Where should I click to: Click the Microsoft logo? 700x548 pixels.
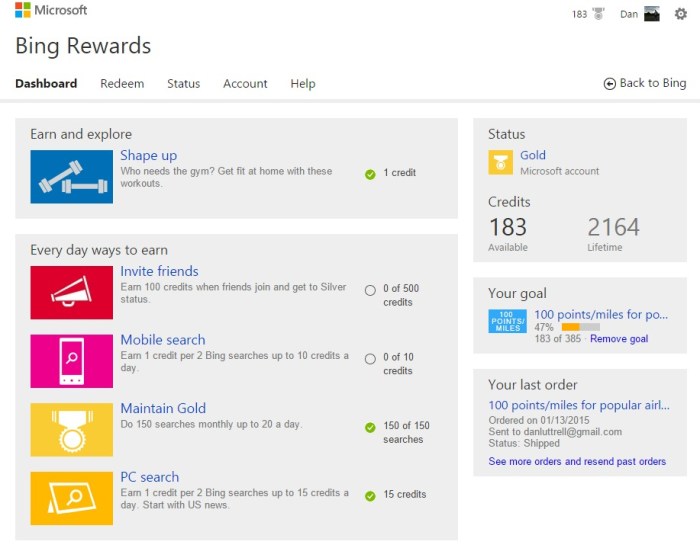[51, 10]
